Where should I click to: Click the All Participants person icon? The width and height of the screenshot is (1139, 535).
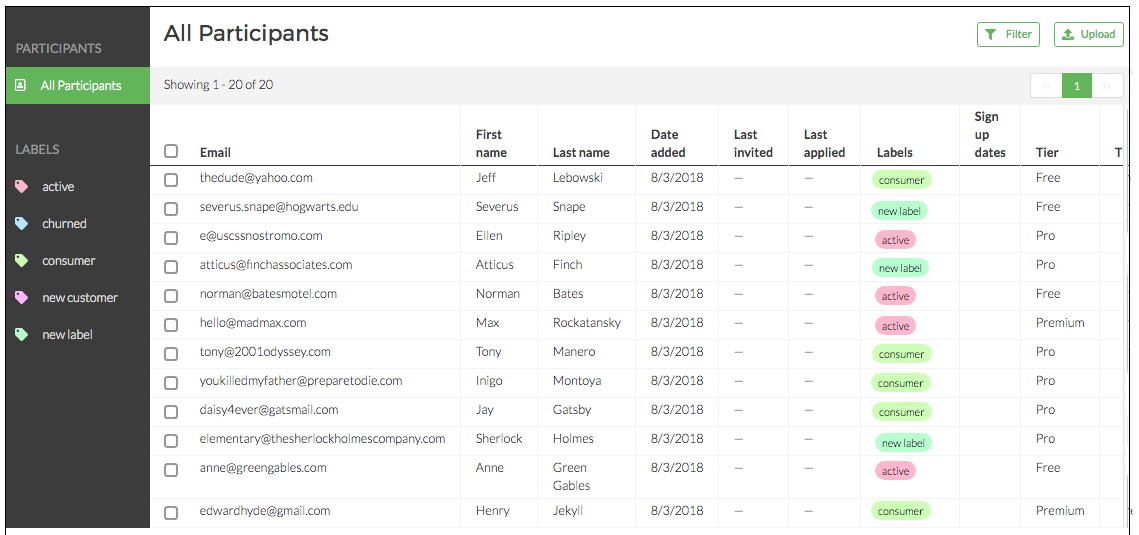click(x=21, y=86)
